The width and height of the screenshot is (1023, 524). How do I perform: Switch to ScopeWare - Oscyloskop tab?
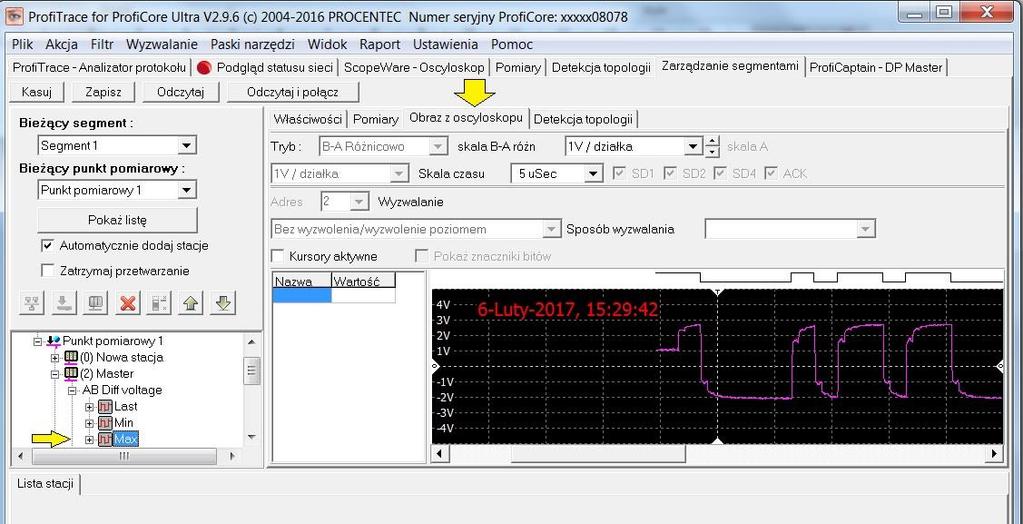pos(414,67)
